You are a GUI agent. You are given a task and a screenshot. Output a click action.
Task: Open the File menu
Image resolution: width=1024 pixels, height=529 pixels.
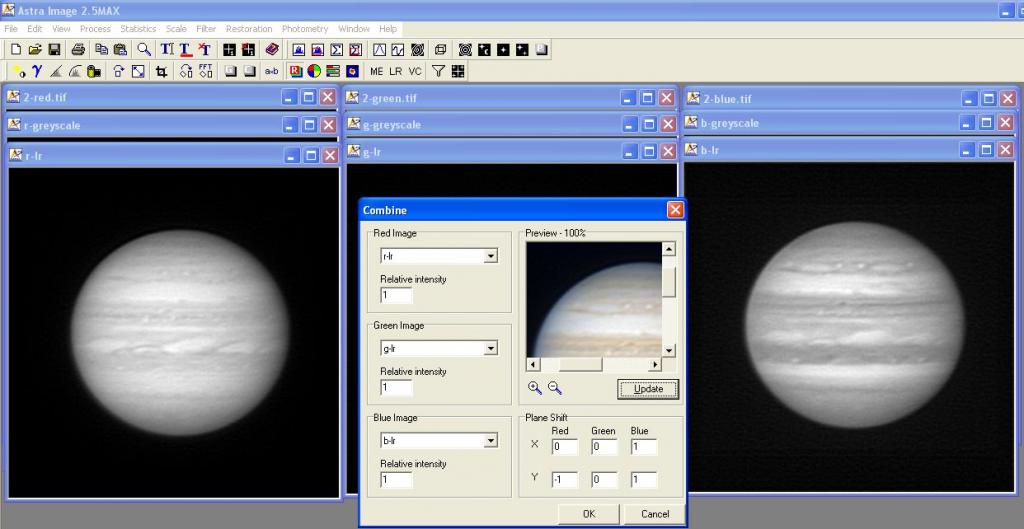pos(10,29)
